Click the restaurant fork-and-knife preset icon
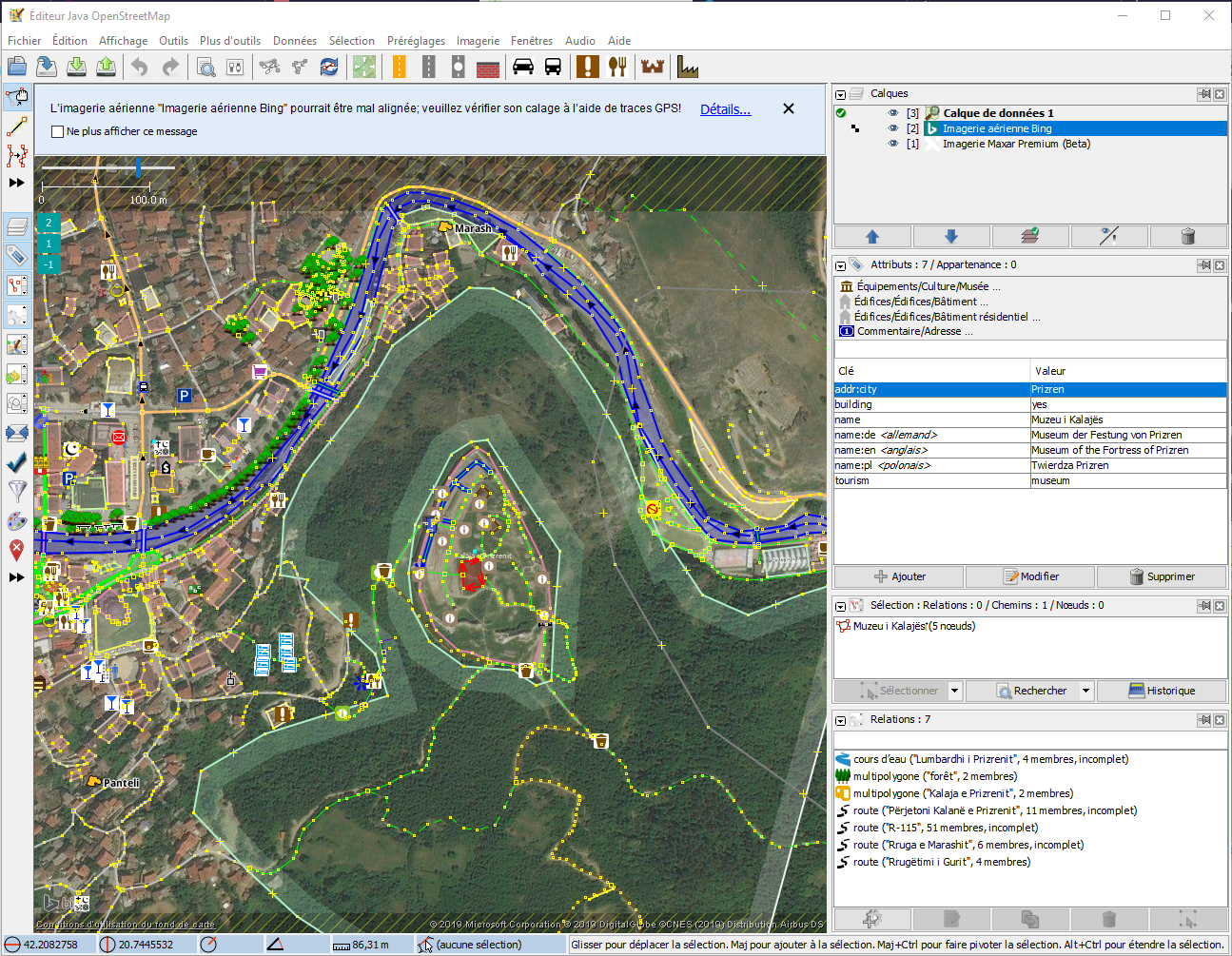Viewport: 1232px width, 956px height. pos(617,67)
